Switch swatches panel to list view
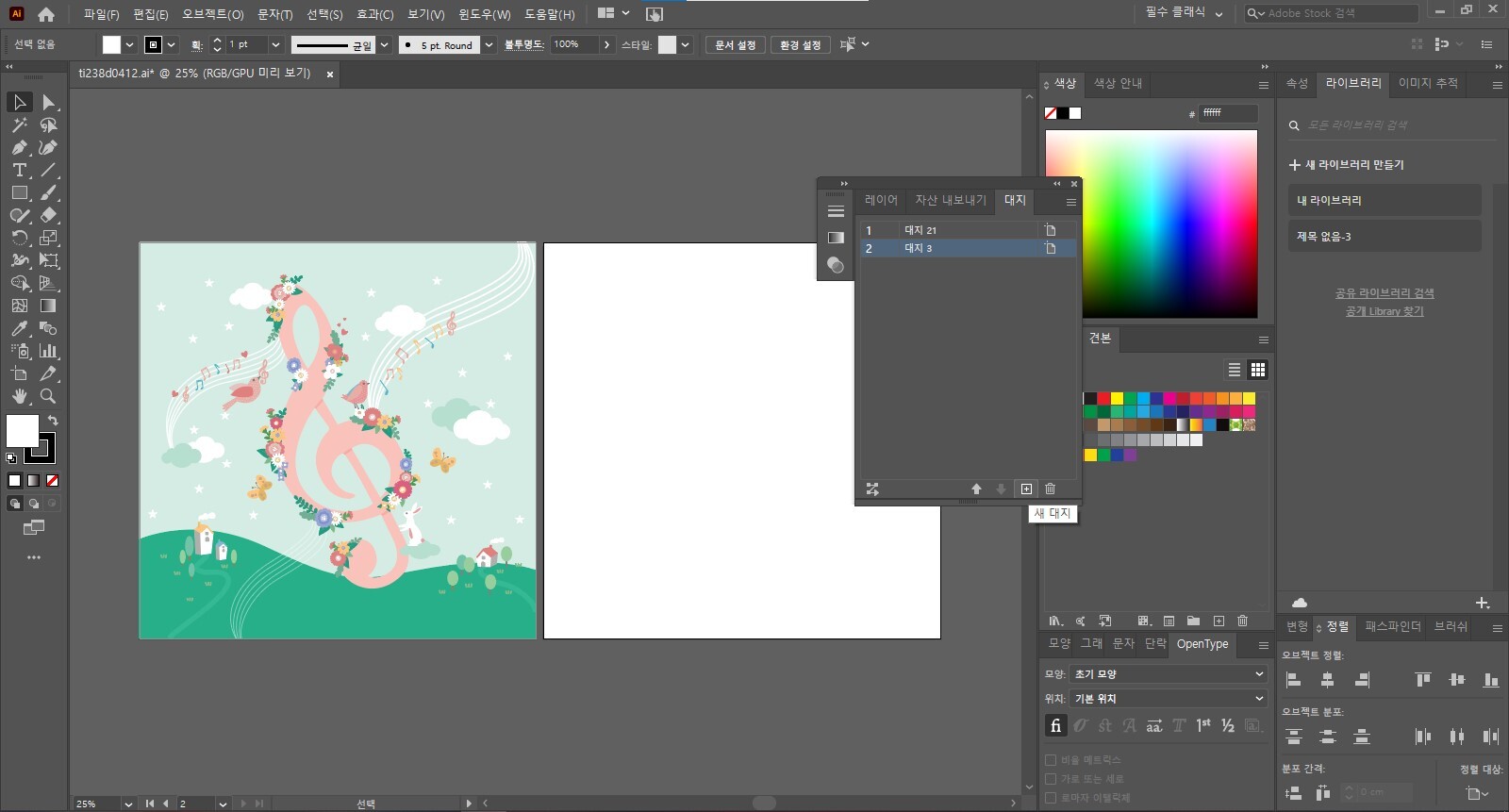Viewport: 1509px width, 812px height. click(x=1234, y=370)
